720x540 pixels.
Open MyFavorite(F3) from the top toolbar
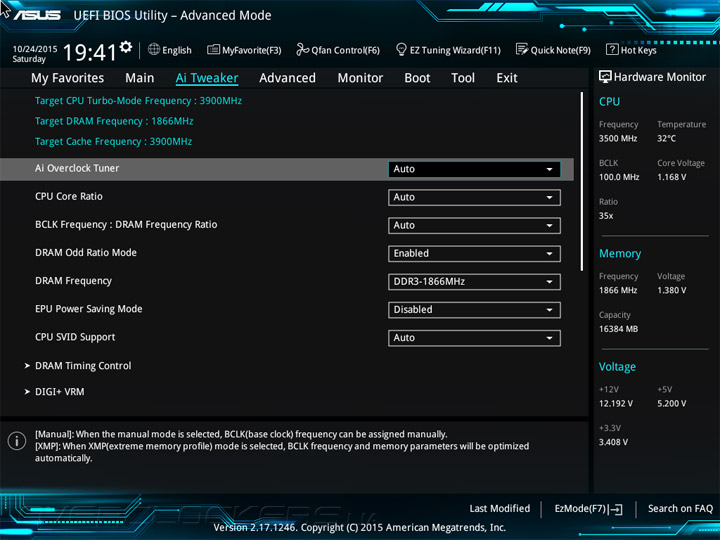click(244, 50)
